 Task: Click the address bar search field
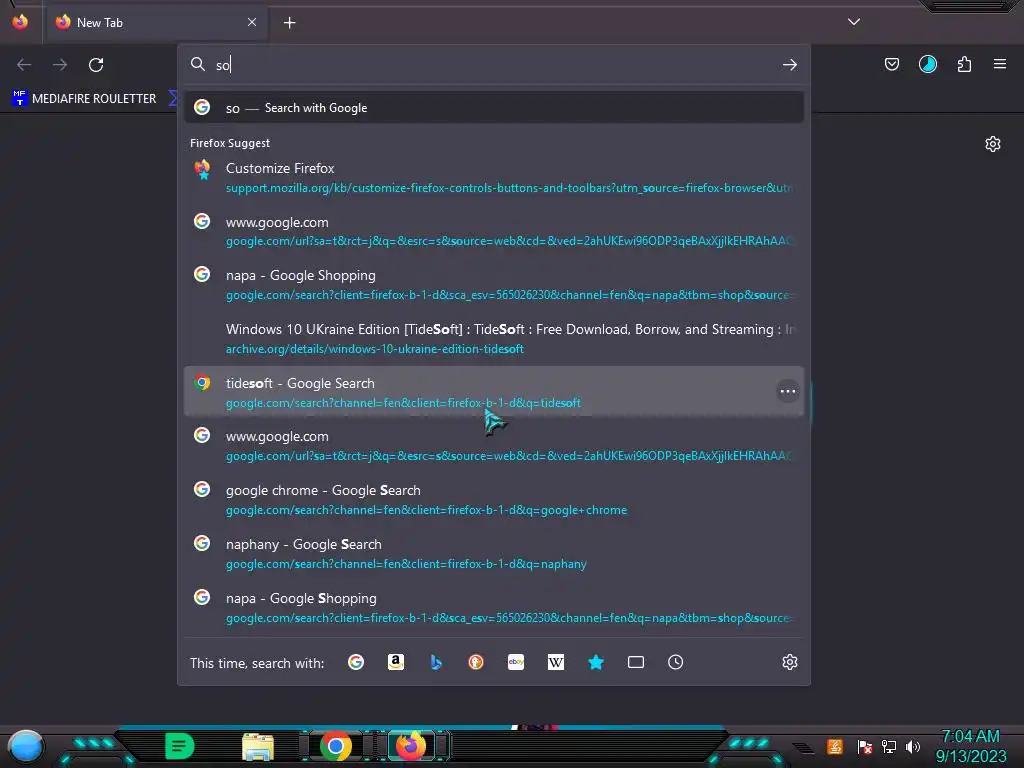pyautogui.click(x=494, y=65)
